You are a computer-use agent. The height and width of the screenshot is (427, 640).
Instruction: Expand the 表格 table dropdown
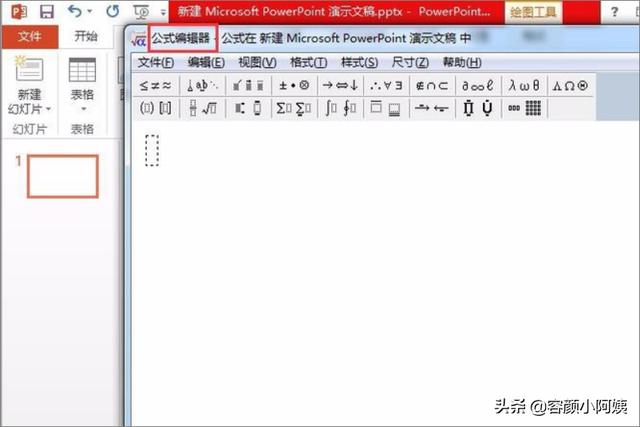pos(82,108)
